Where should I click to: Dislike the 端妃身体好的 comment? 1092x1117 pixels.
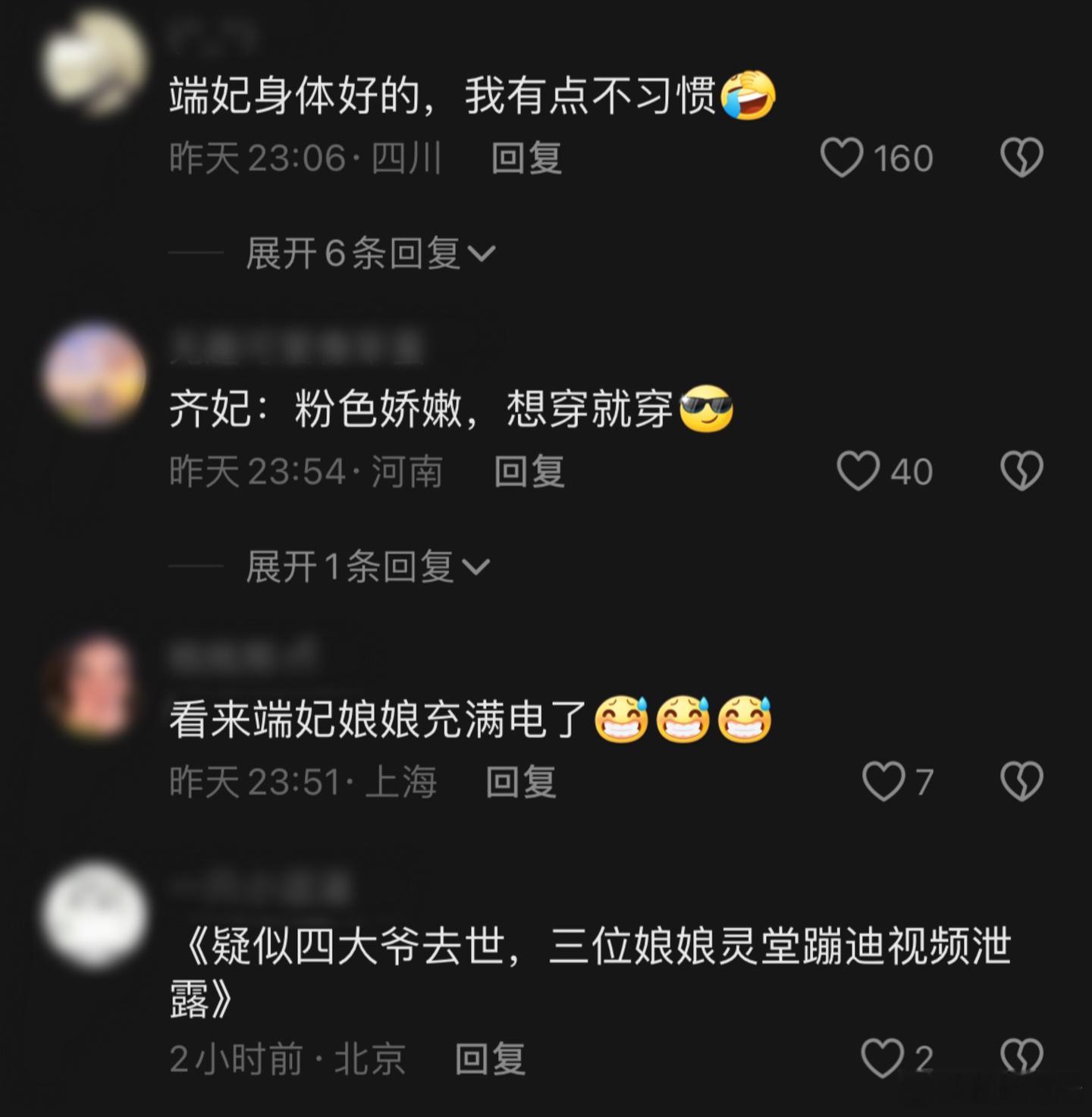(x=1021, y=157)
